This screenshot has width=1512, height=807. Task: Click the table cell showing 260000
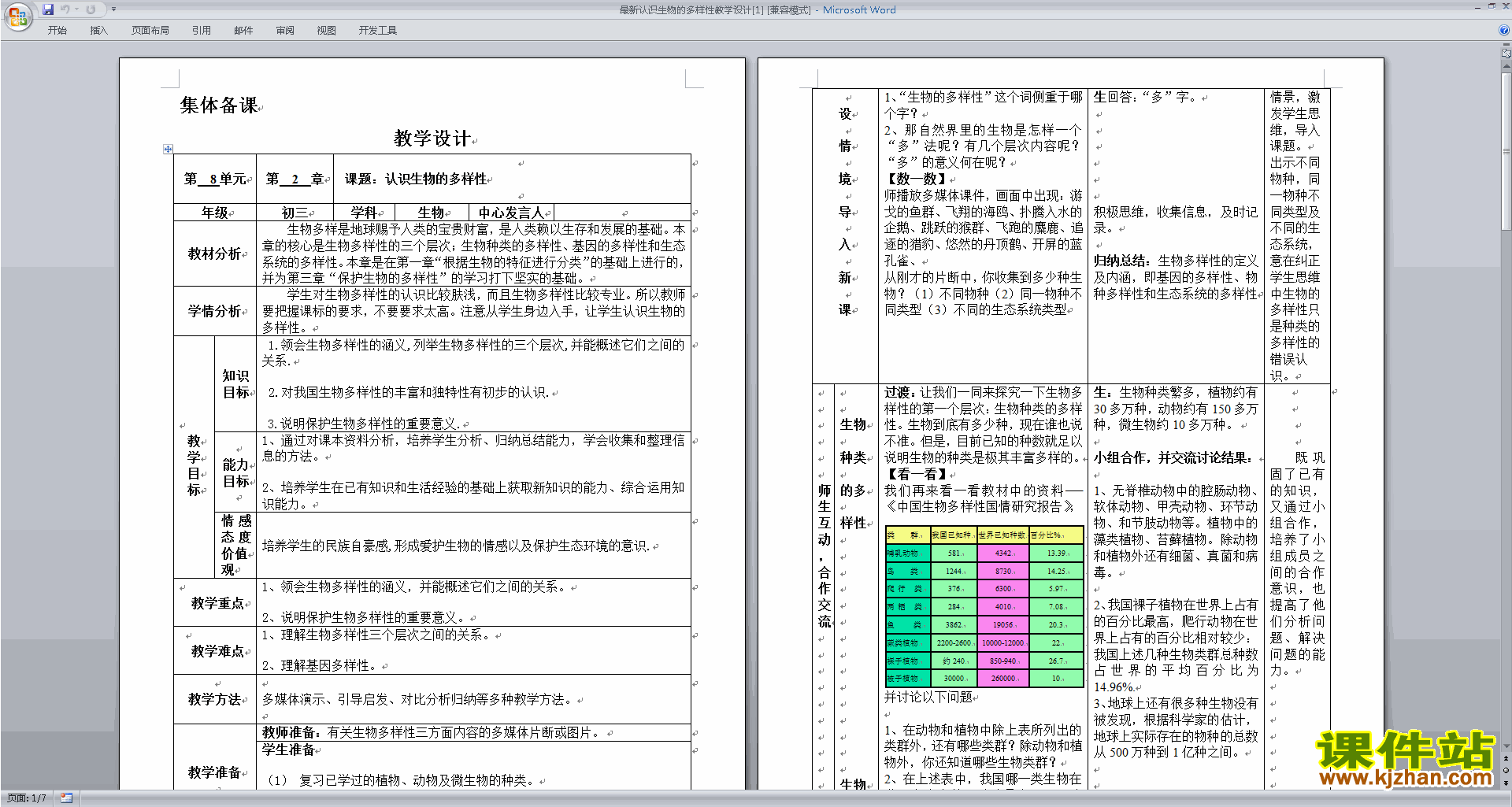tap(1002, 678)
